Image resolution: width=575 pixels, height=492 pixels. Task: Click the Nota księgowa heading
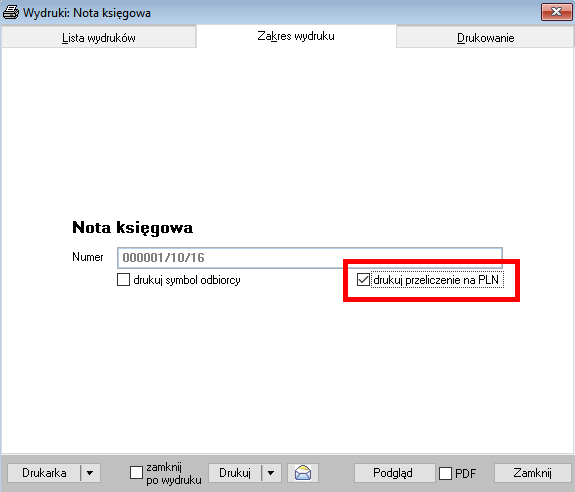132,228
